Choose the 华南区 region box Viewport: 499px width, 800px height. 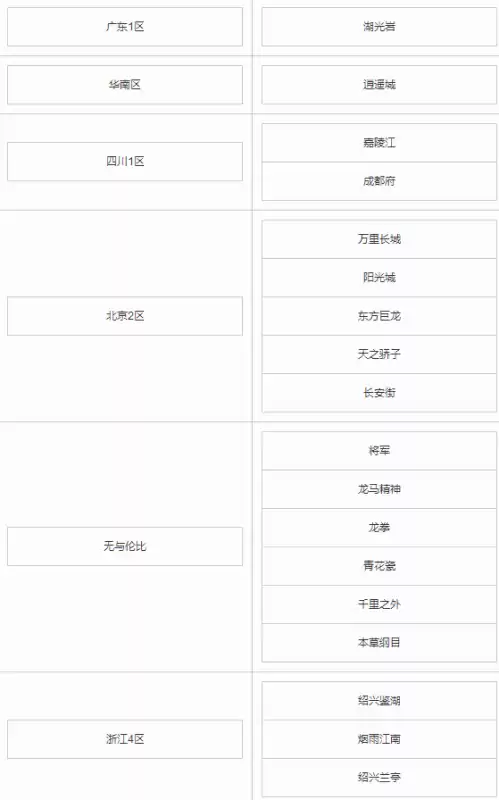(x=124, y=85)
